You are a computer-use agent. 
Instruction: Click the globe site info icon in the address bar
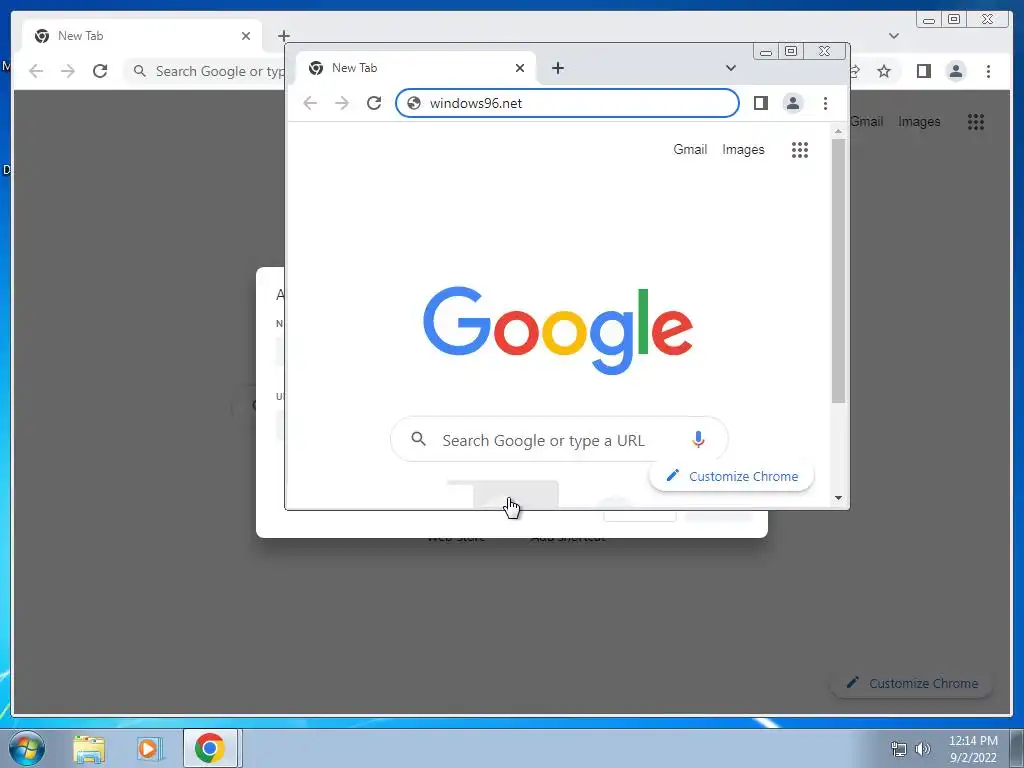(x=414, y=103)
